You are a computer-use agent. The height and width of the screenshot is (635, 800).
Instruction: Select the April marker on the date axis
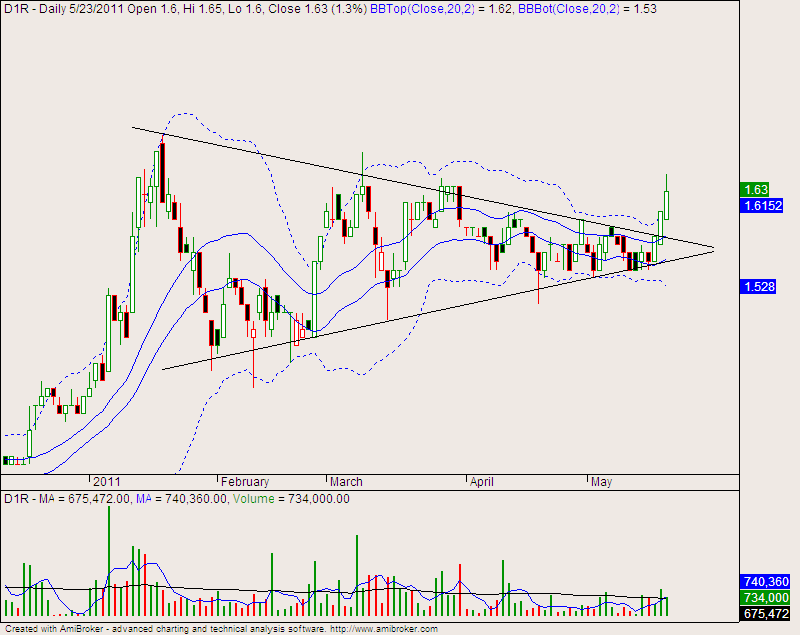[x=483, y=480]
